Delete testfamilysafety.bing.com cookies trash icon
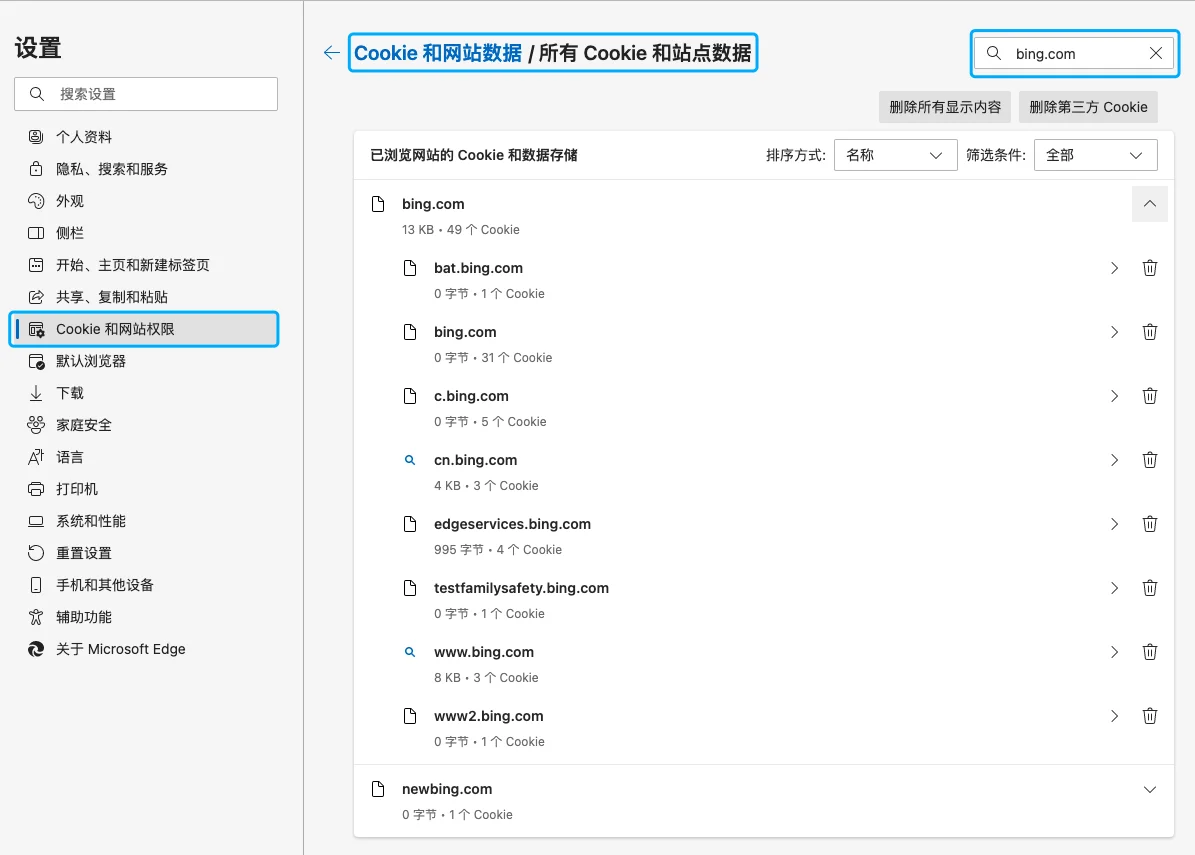The image size is (1195, 855). pyautogui.click(x=1149, y=588)
